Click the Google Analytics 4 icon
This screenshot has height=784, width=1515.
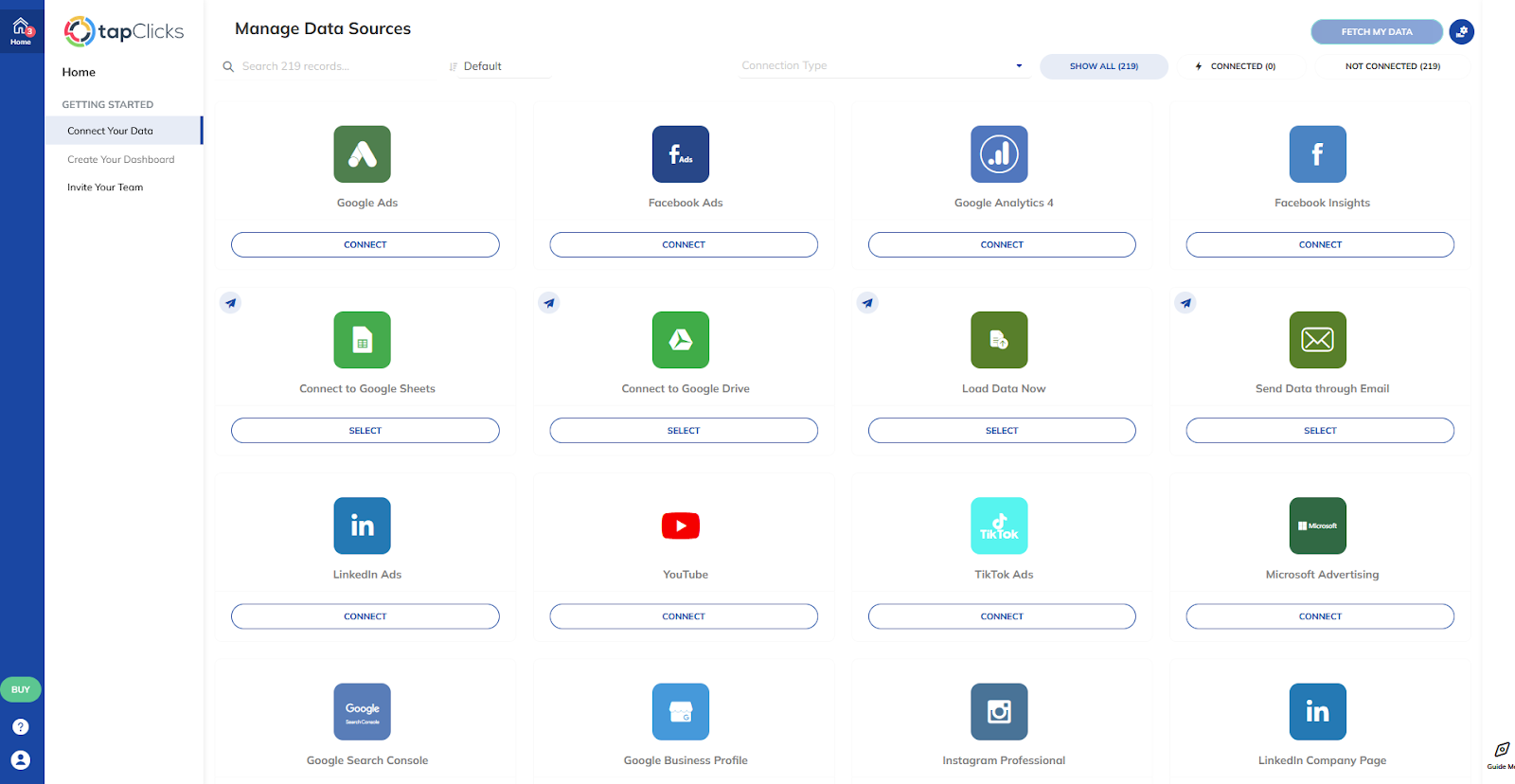click(999, 154)
